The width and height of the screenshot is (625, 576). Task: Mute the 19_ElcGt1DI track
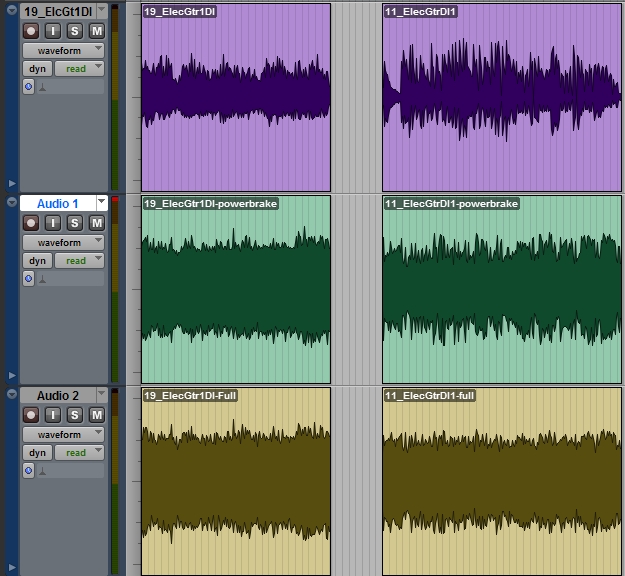click(x=96, y=31)
